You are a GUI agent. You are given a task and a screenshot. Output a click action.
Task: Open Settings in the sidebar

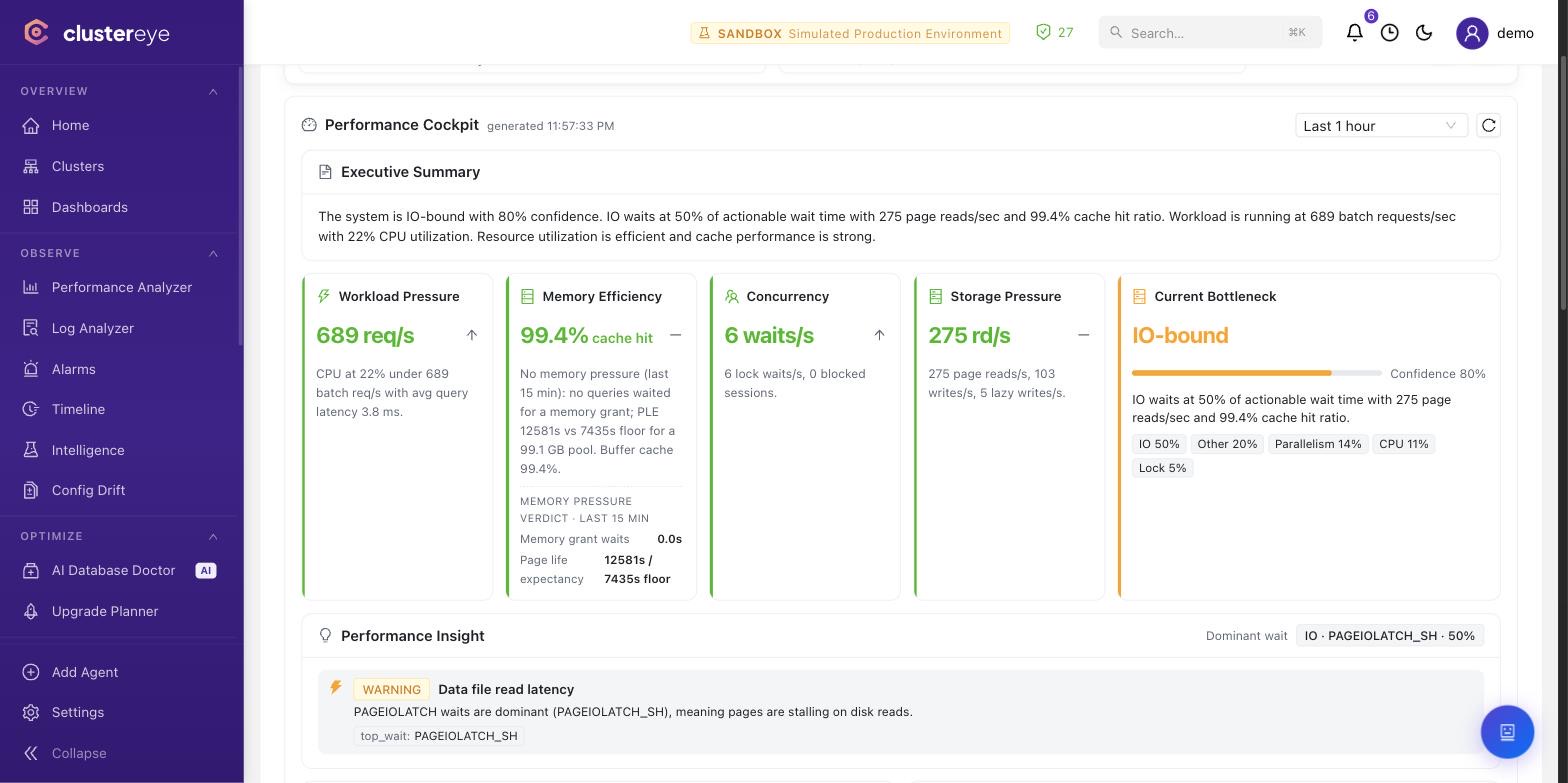pos(120,712)
